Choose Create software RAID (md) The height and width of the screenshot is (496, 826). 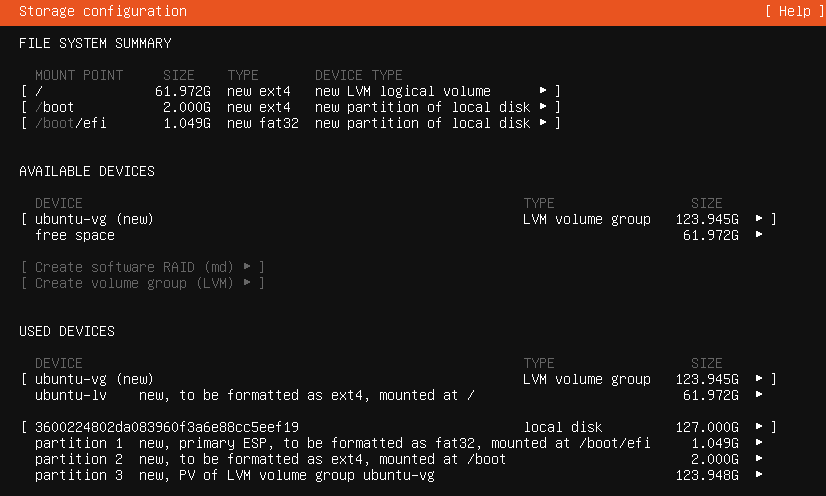point(143,267)
